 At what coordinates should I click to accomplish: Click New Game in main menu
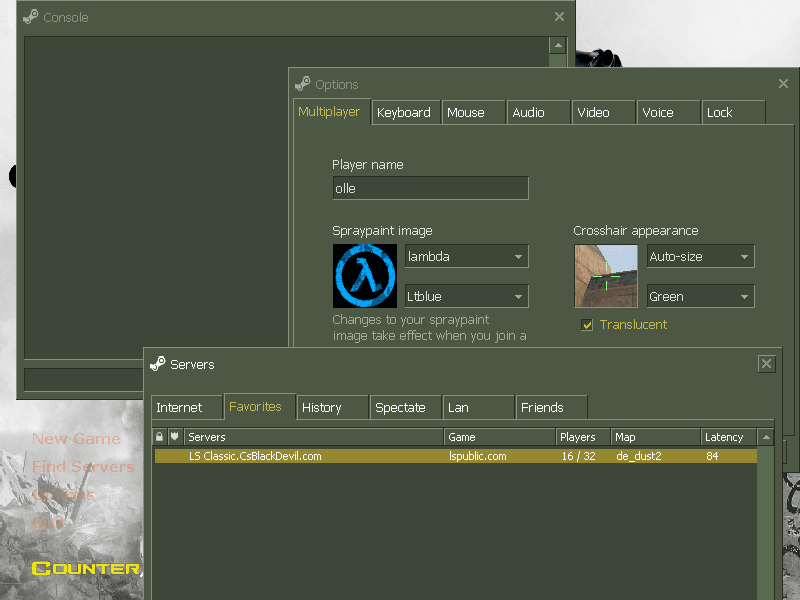pos(76,439)
